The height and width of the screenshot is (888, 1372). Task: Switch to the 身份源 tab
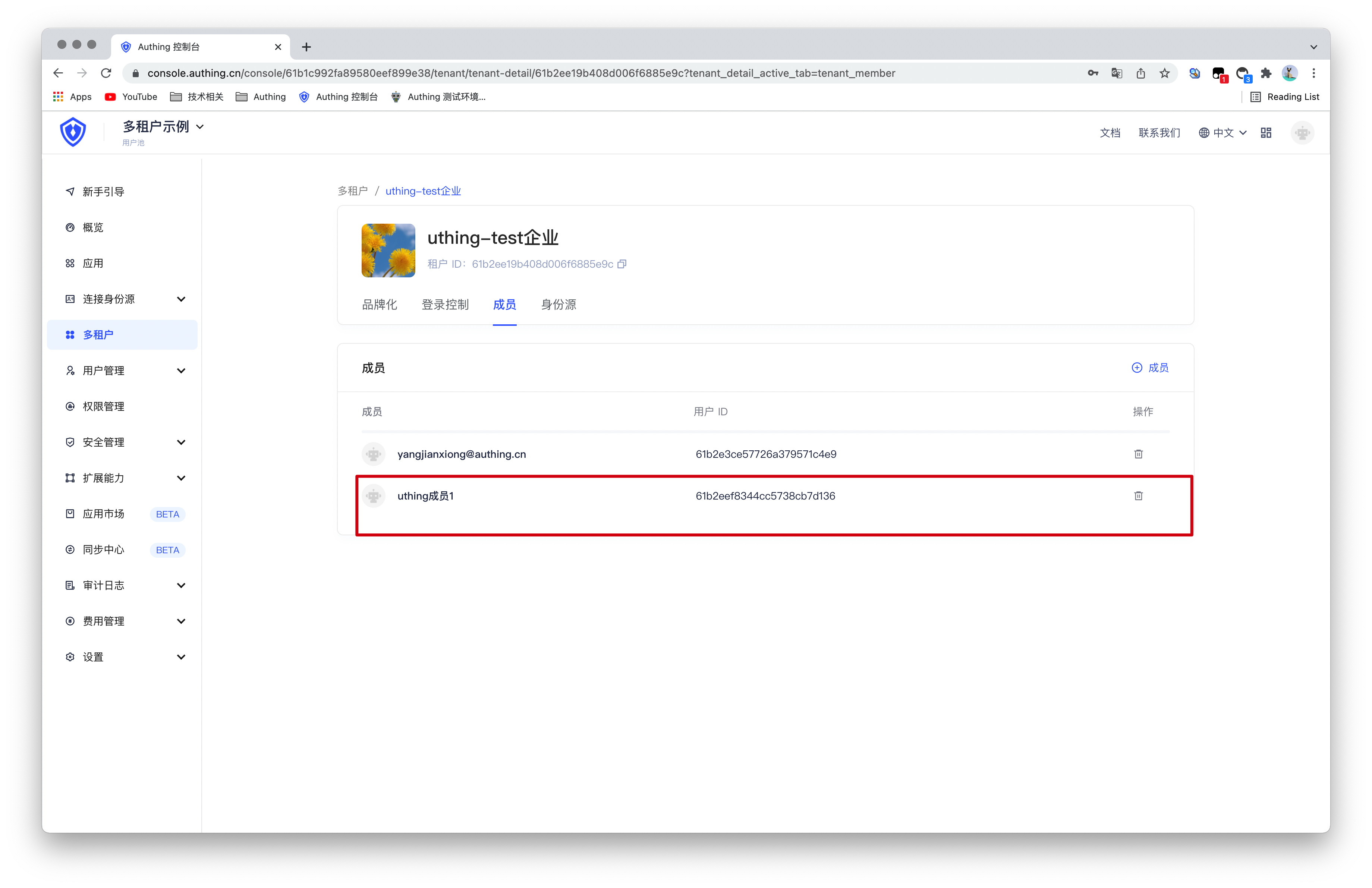pos(558,304)
